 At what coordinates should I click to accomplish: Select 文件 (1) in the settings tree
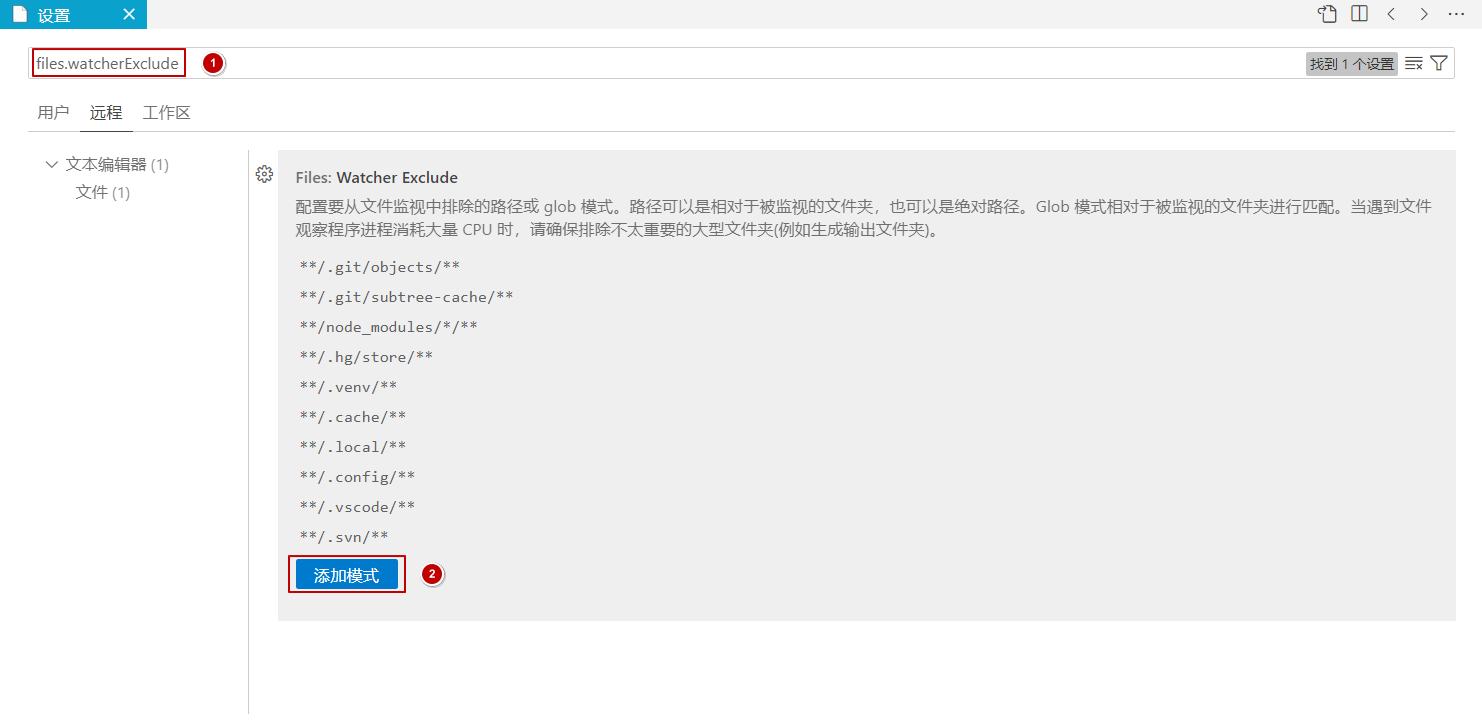click(102, 192)
